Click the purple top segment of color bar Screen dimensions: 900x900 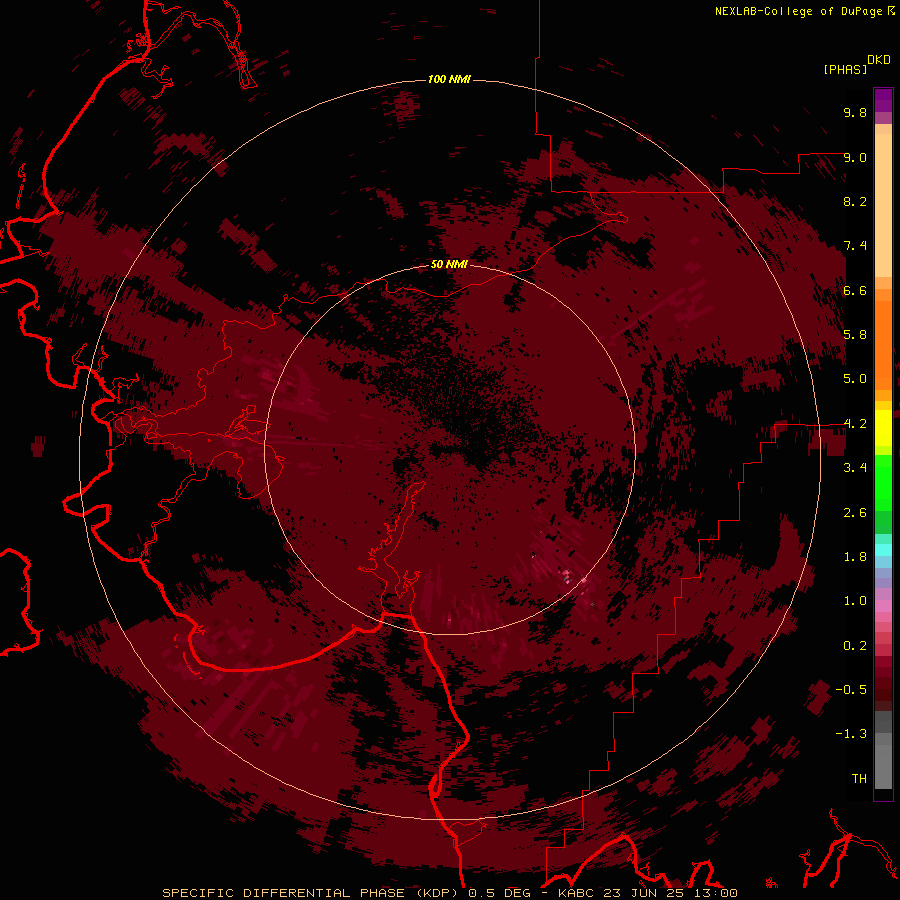883,100
